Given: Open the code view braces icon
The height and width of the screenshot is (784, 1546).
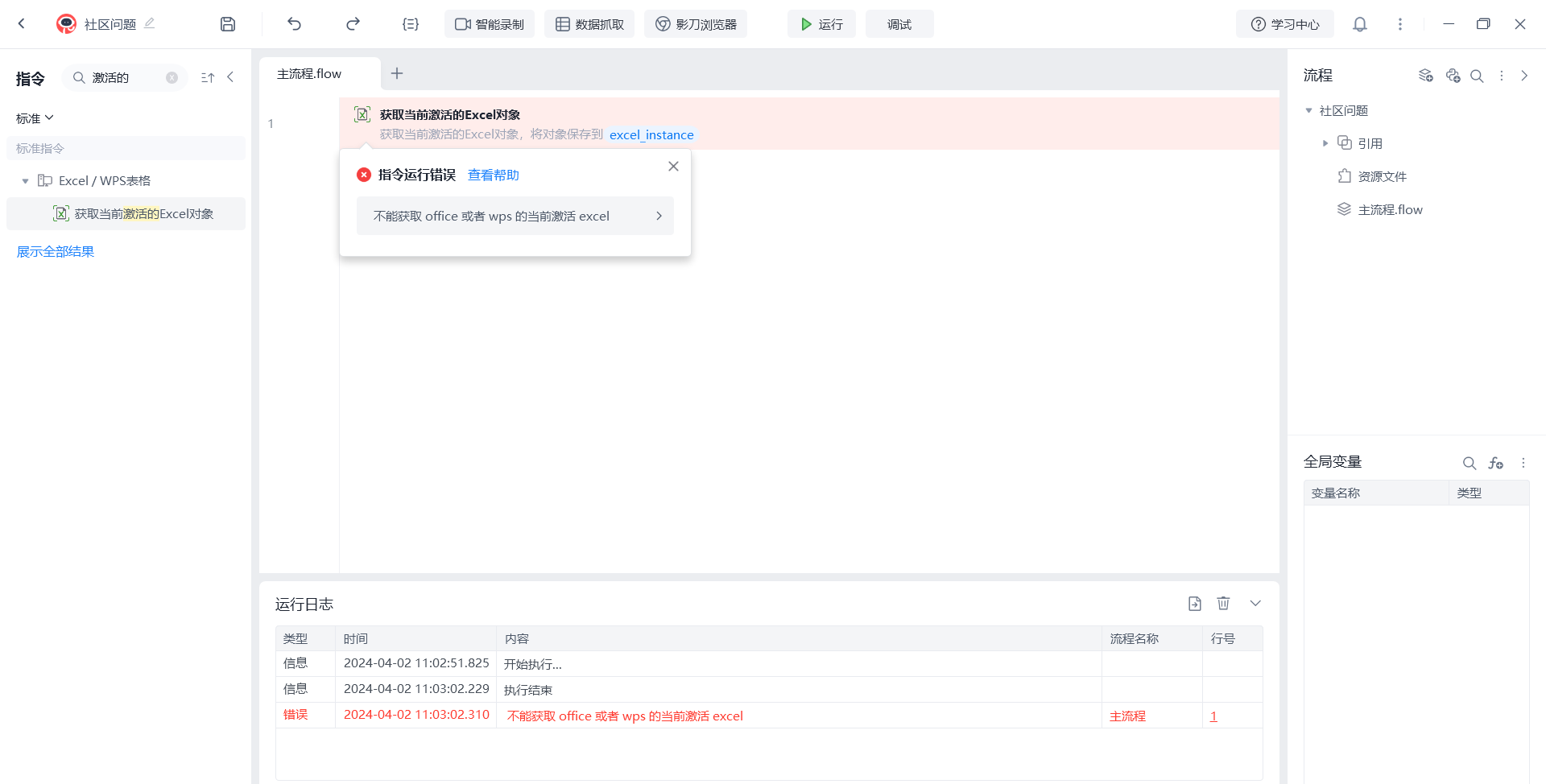Looking at the screenshot, I should click(411, 24).
